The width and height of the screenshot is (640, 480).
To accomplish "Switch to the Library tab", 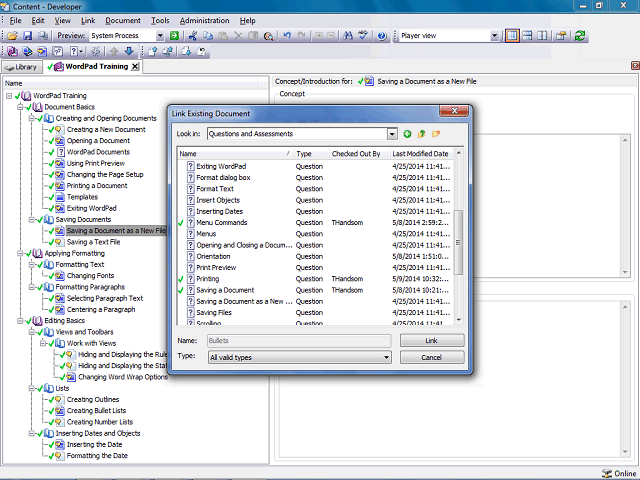I will 22,67.
